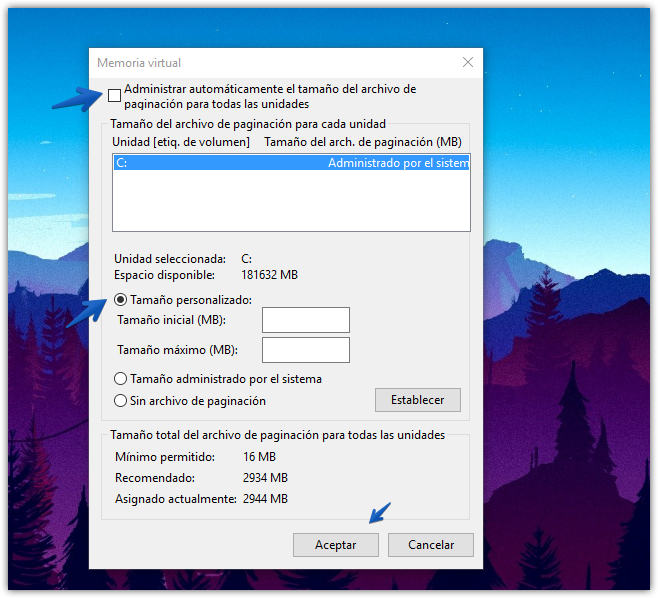
Task: Select the C: drive row in list
Action: point(291,163)
